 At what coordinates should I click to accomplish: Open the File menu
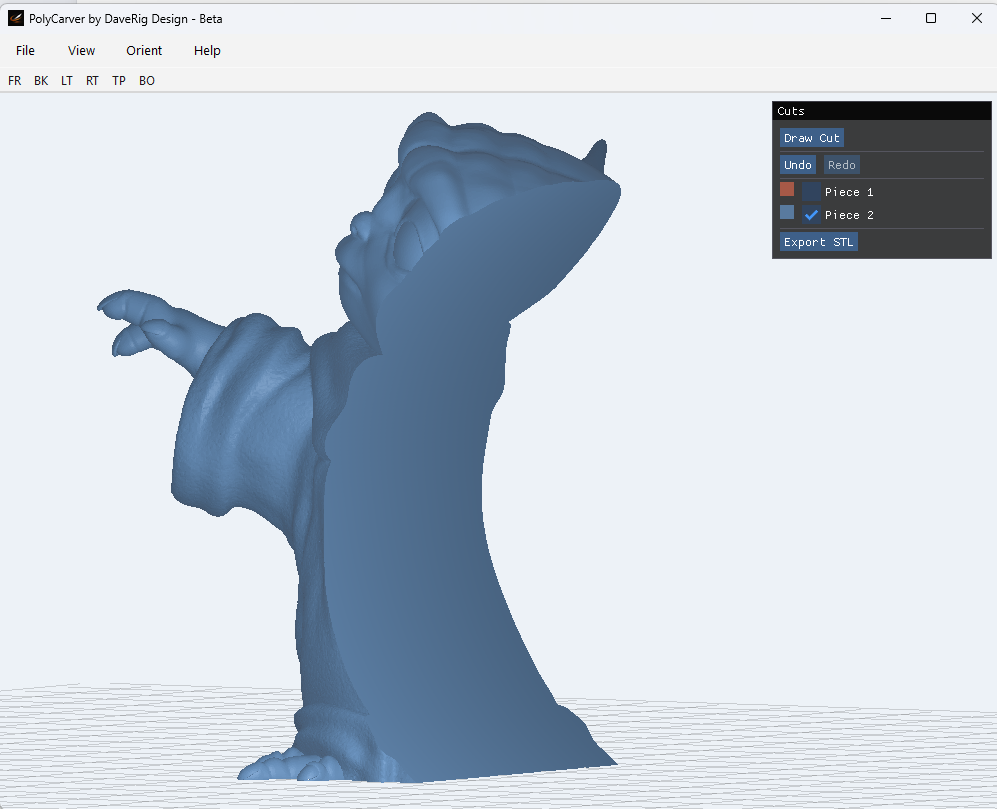coord(25,51)
